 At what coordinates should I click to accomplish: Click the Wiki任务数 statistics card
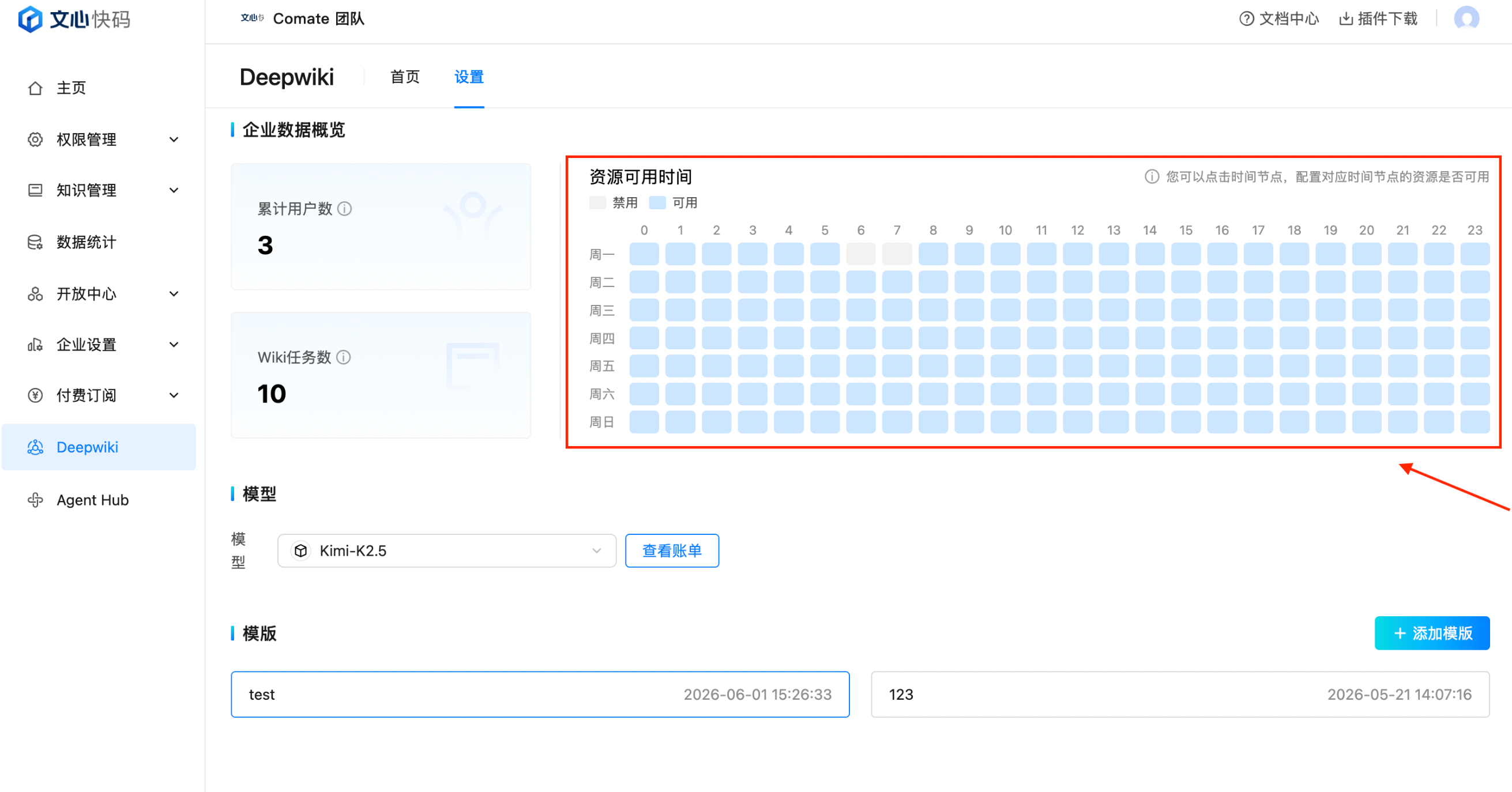(x=381, y=375)
